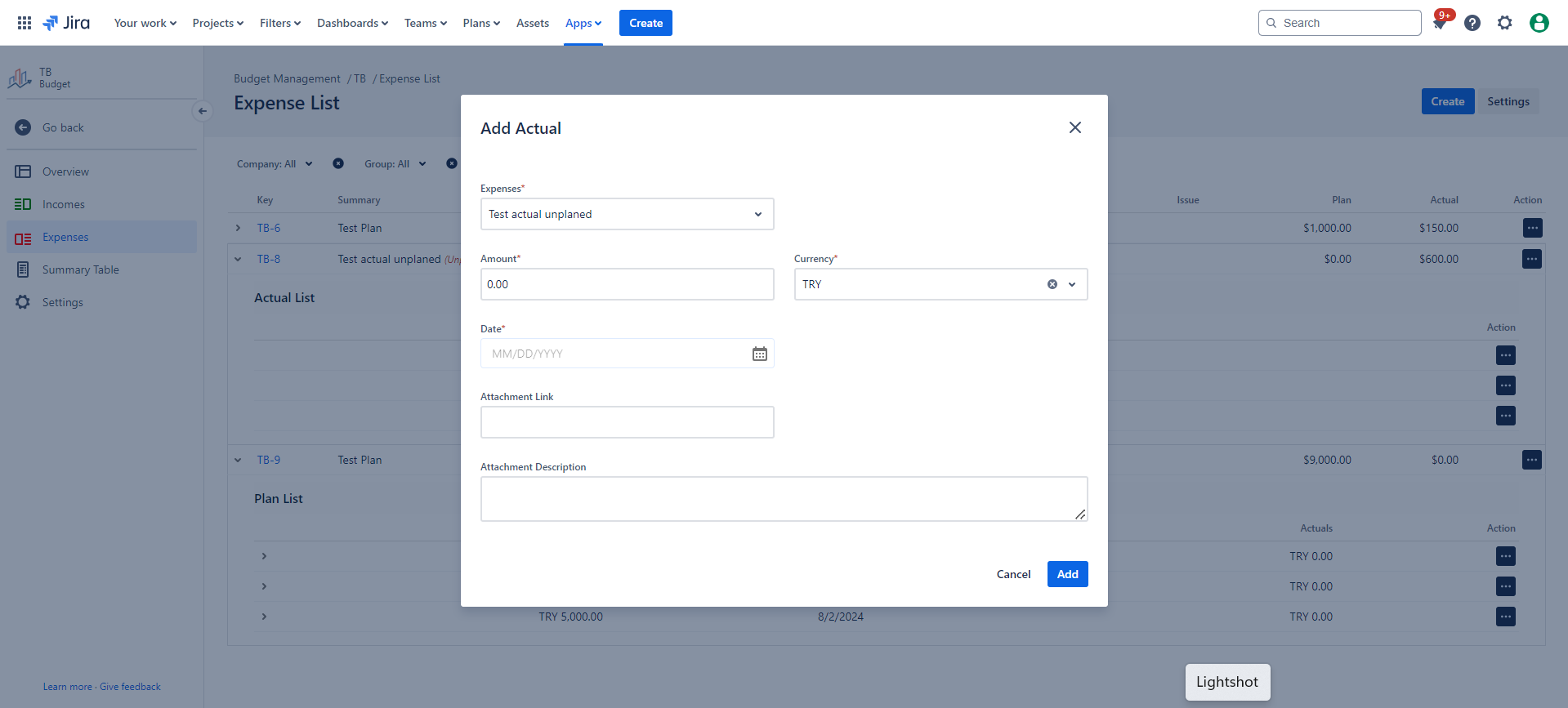Follow the Budget Management breadcrumb
Screen dimensions: 1568x708
click(x=287, y=78)
